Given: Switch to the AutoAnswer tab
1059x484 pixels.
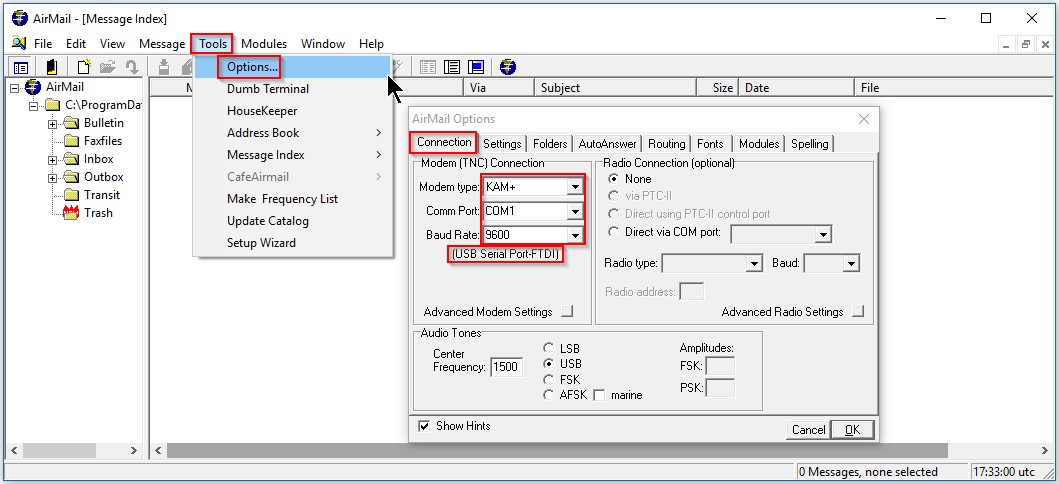Looking at the screenshot, I should 607,144.
